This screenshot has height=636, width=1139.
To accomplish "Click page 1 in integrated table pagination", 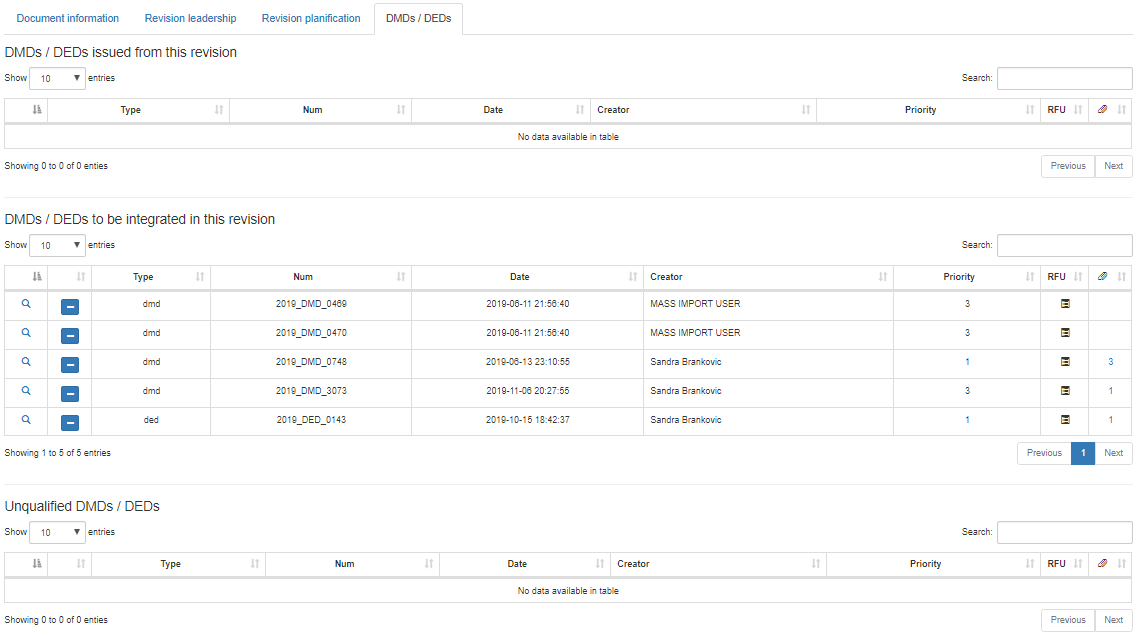I will click(1082, 453).
